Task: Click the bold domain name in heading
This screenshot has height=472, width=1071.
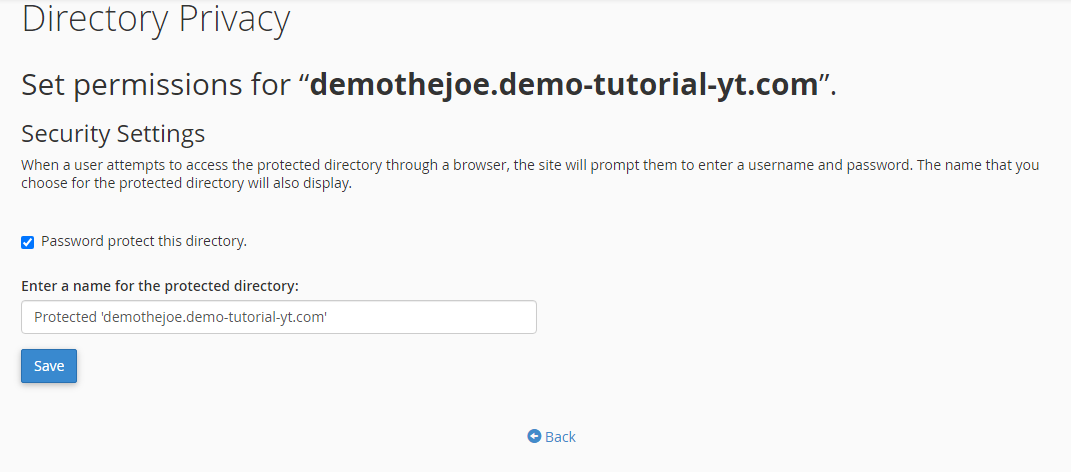Action: point(563,84)
